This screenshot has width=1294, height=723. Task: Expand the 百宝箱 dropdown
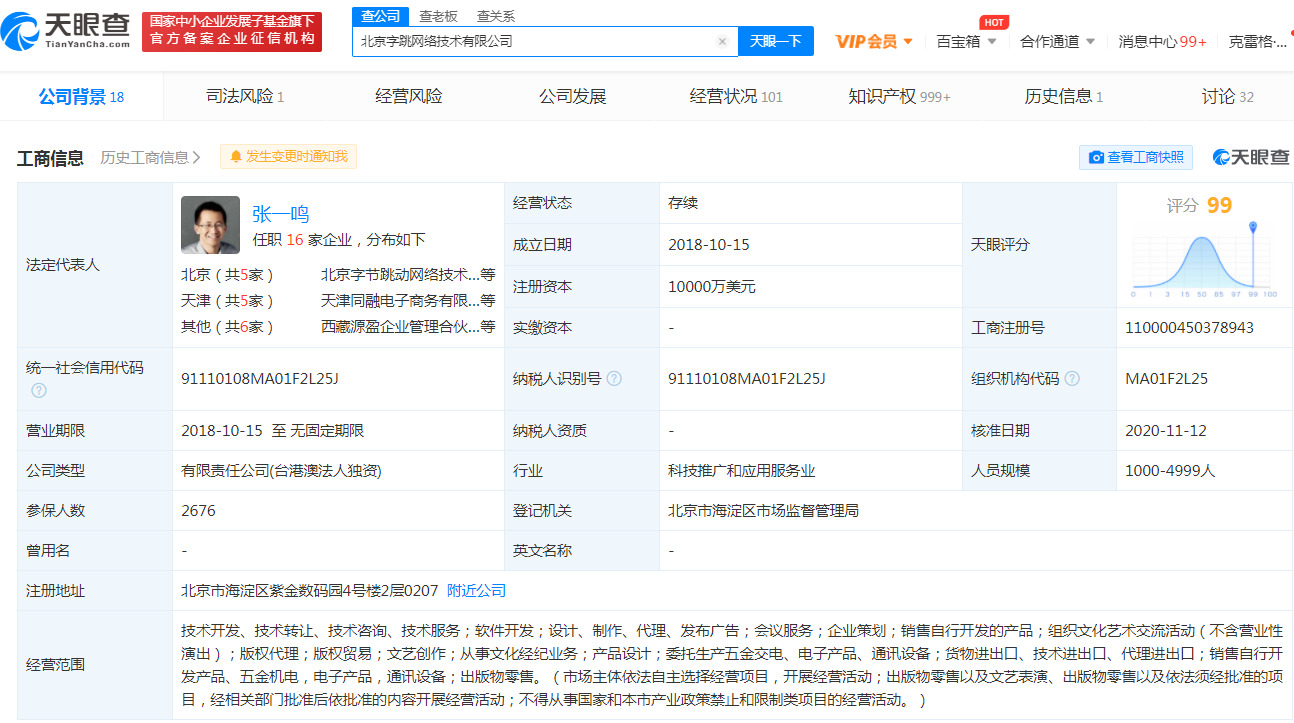[966, 41]
